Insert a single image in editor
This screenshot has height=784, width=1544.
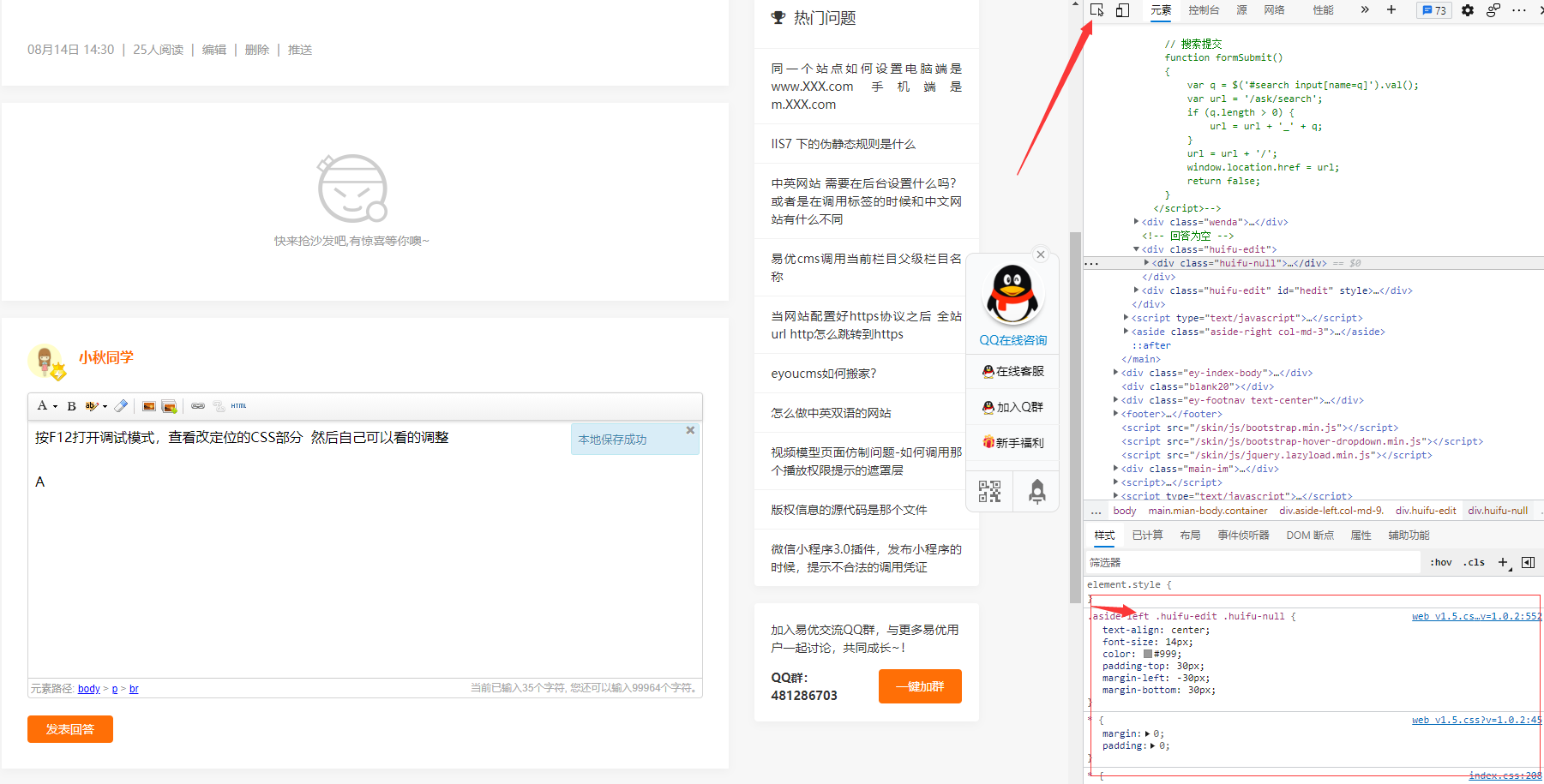click(149, 406)
